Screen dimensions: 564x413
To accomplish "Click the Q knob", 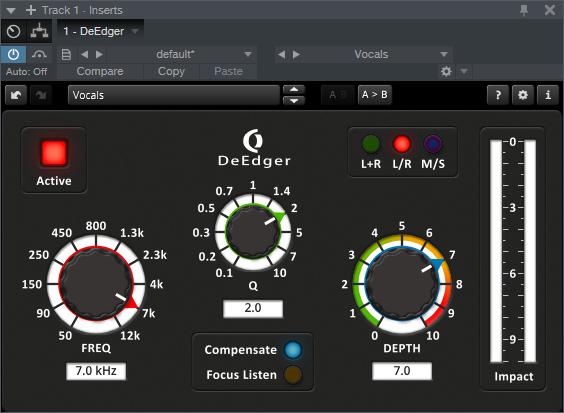I will (x=253, y=232).
